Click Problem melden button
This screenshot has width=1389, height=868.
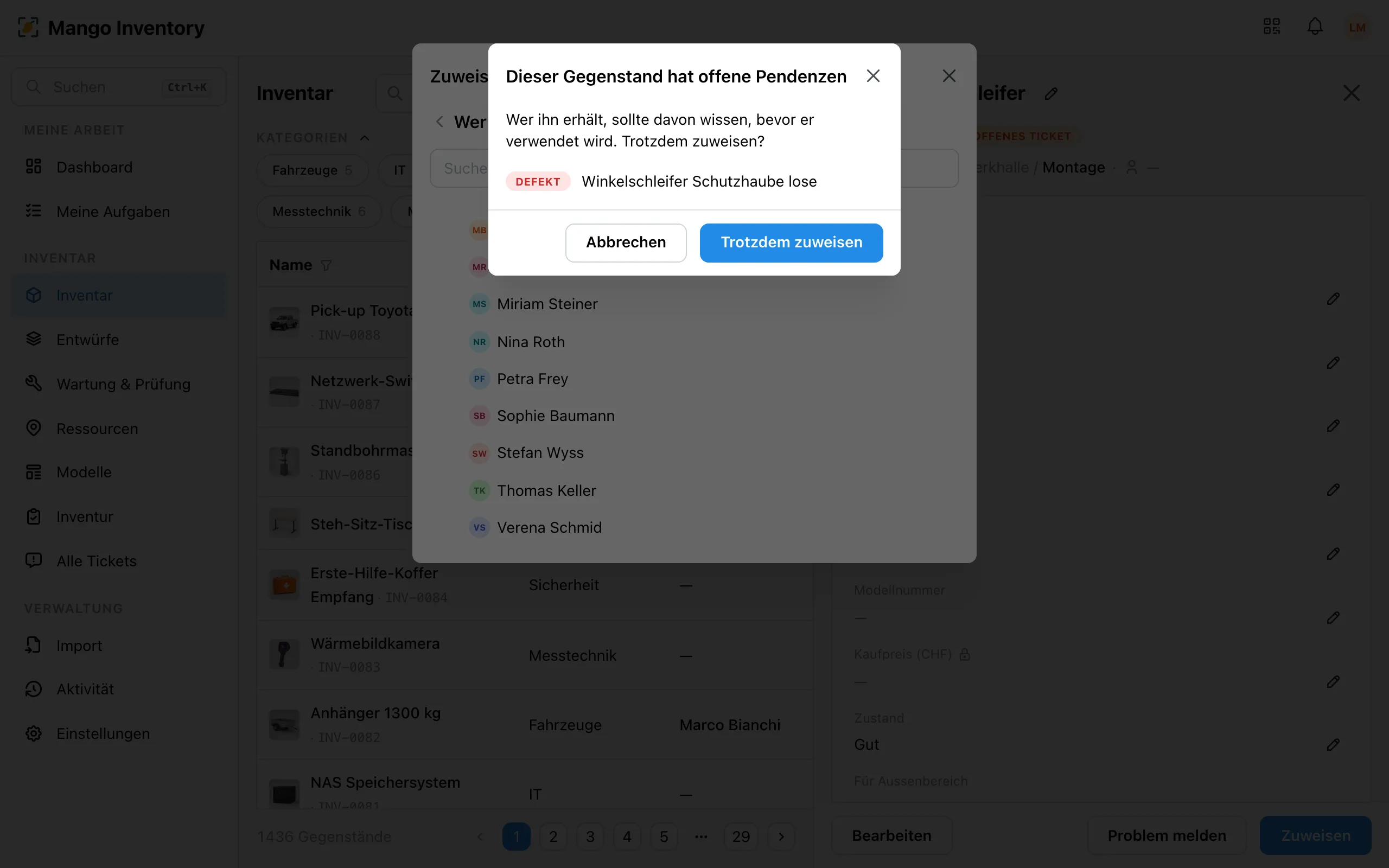(1167, 835)
